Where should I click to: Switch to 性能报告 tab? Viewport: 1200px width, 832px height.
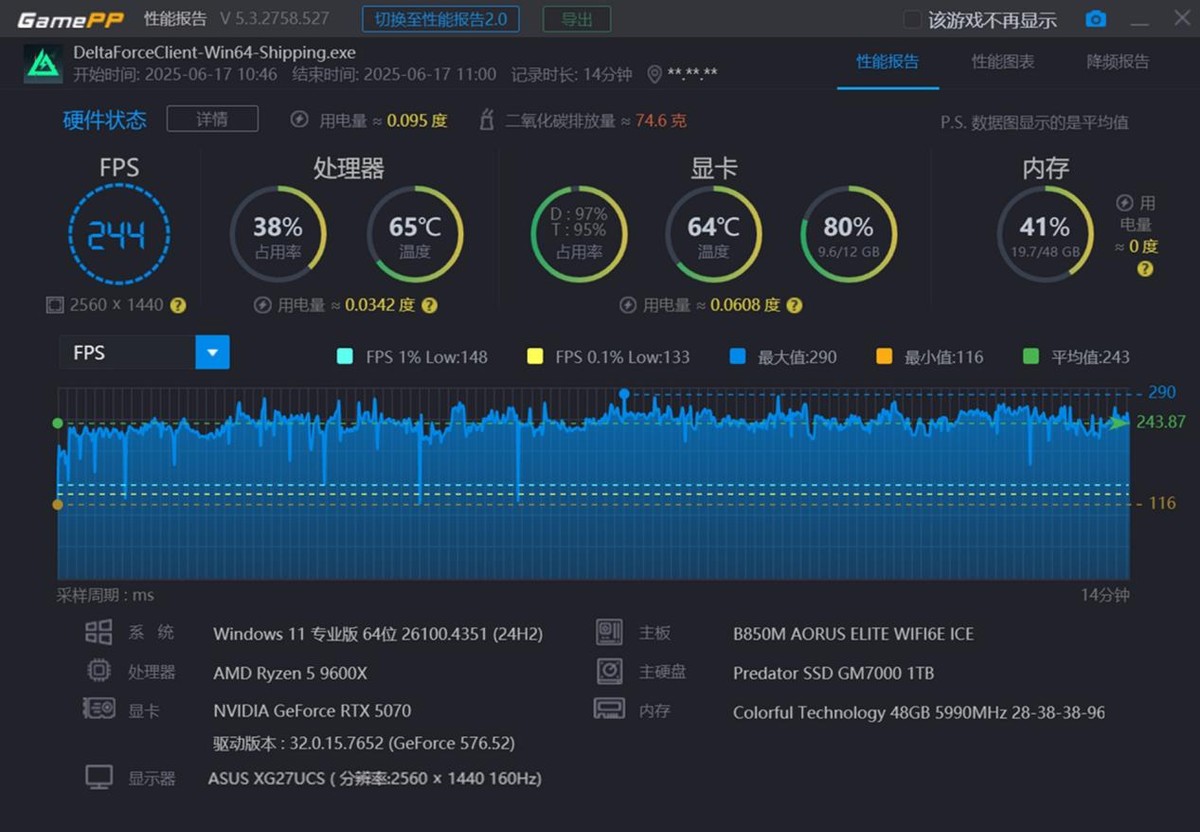[887, 62]
